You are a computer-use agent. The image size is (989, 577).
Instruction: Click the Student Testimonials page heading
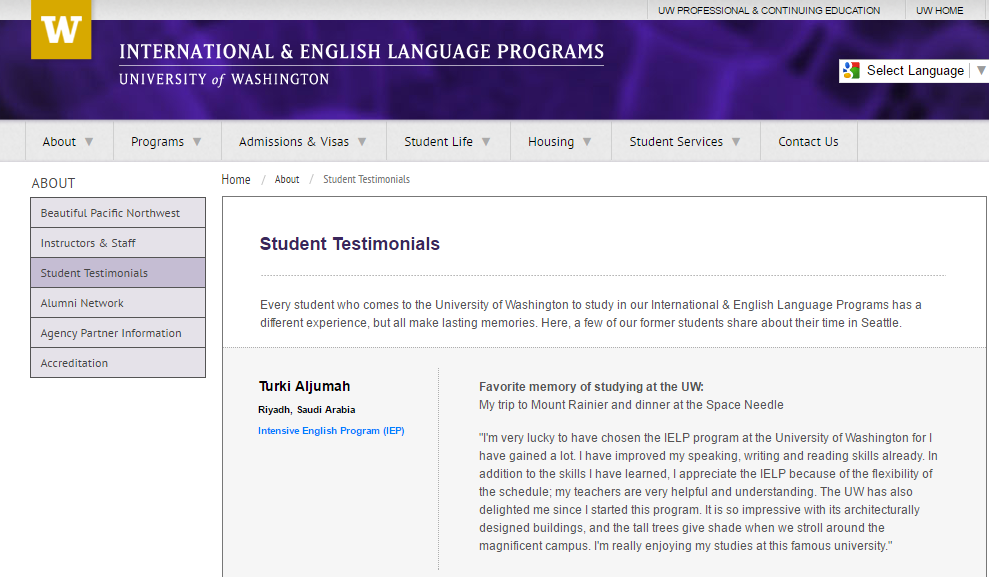[349, 244]
